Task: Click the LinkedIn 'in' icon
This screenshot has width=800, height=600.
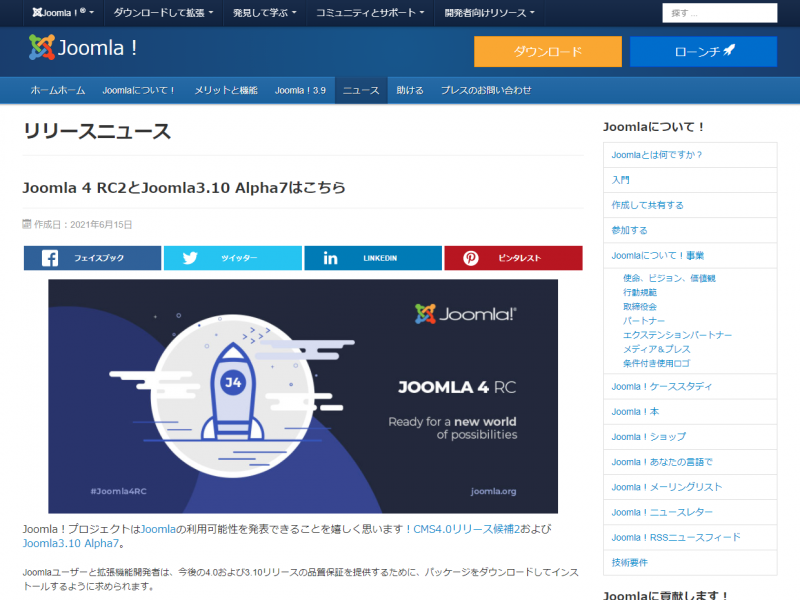Action: [x=331, y=258]
